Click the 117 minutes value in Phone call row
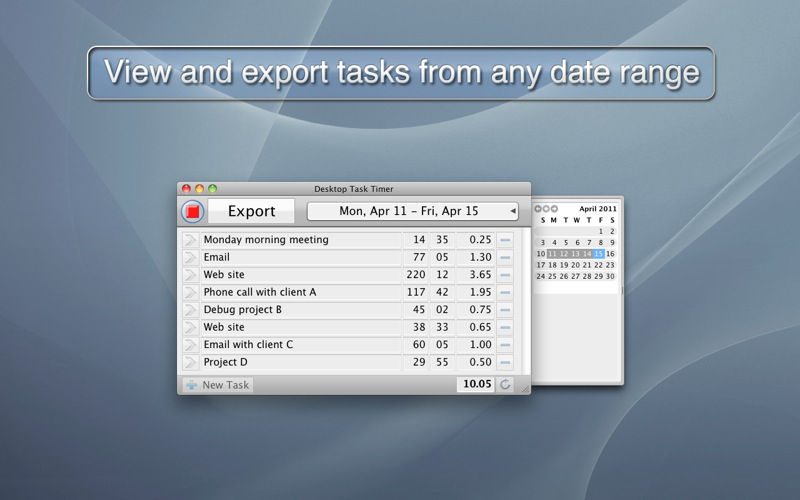The width and height of the screenshot is (800, 500). click(x=416, y=292)
